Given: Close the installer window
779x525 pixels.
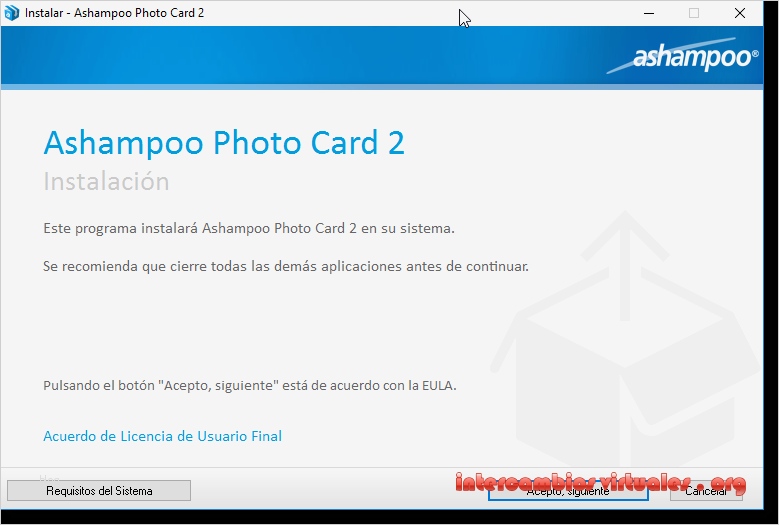Looking at the screenshot, I should coord(740,13).
